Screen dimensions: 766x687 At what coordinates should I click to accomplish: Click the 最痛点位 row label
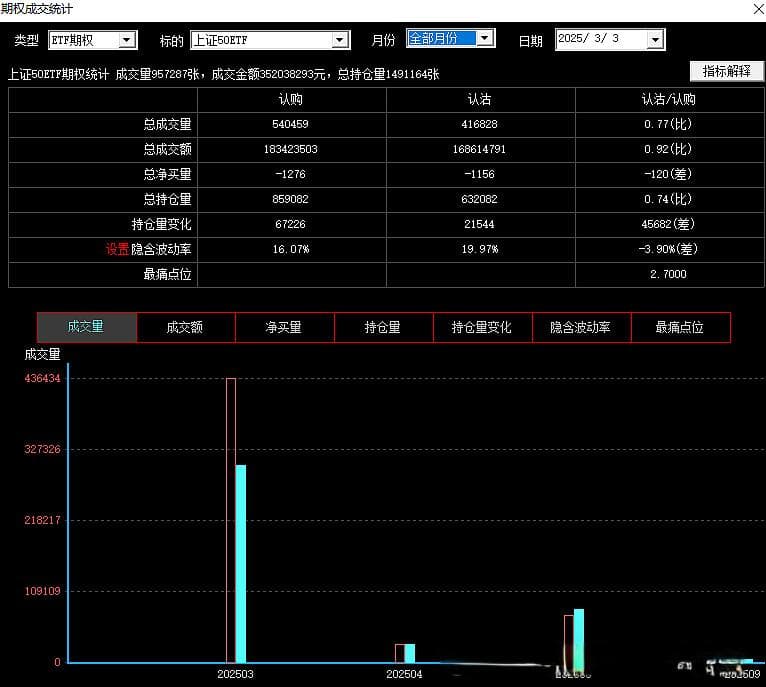pos(167,274)
